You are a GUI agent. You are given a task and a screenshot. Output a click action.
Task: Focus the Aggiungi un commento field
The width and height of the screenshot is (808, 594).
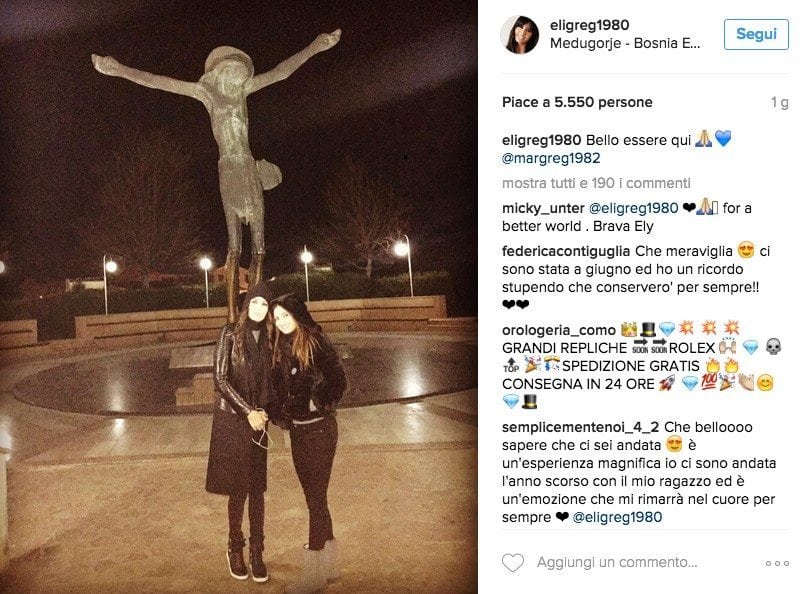click(x=617, y=562)
